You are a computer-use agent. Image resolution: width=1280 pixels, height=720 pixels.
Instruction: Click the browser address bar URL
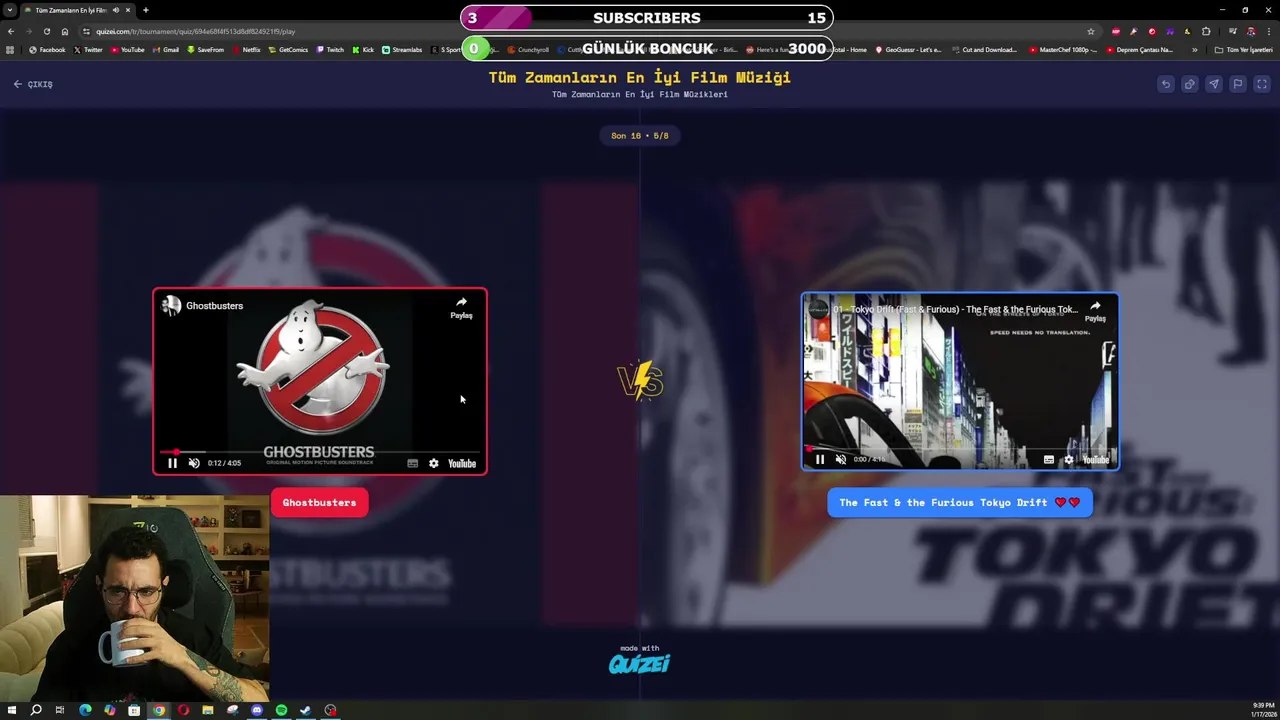195,31
